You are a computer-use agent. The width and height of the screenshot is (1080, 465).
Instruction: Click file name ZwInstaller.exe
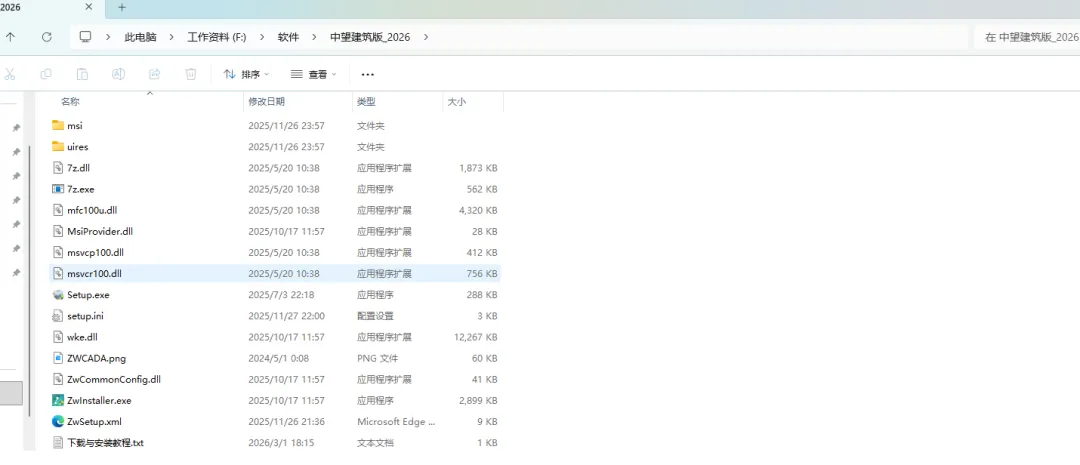pyautogui.click(x=99, y=400)
